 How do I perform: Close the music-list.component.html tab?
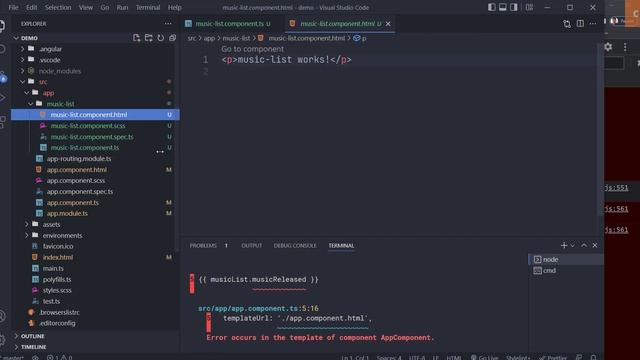[x=388, y=24]
